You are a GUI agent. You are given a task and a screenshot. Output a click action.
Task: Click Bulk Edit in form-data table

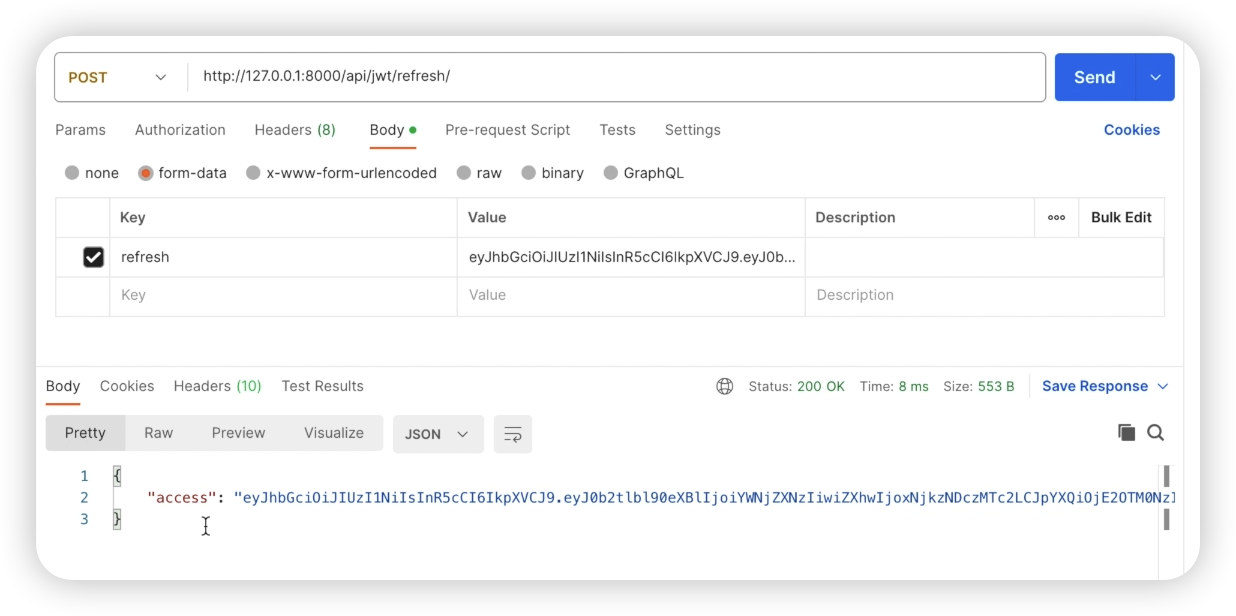pos(1121,217)
